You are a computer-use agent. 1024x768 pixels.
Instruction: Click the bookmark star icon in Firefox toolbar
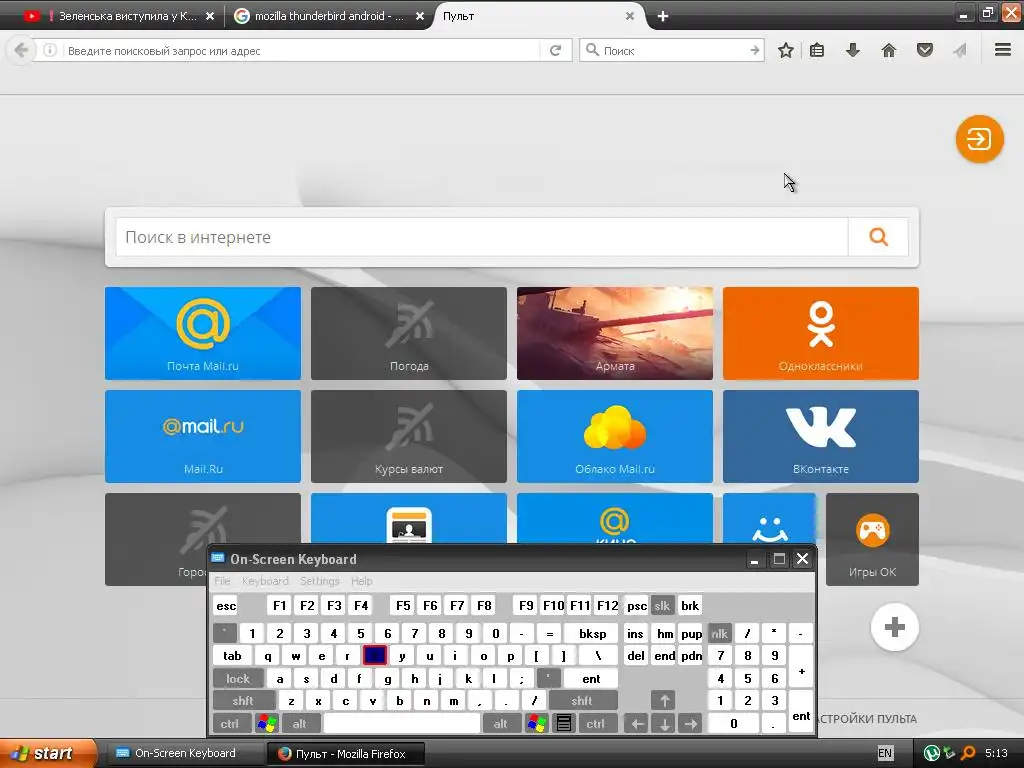(786, 50)
